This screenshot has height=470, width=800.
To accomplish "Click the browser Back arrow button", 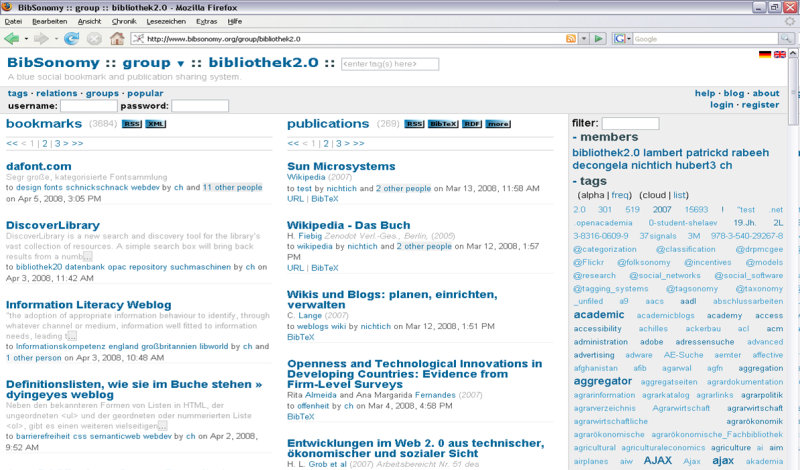I will click(x=11, y=39).
